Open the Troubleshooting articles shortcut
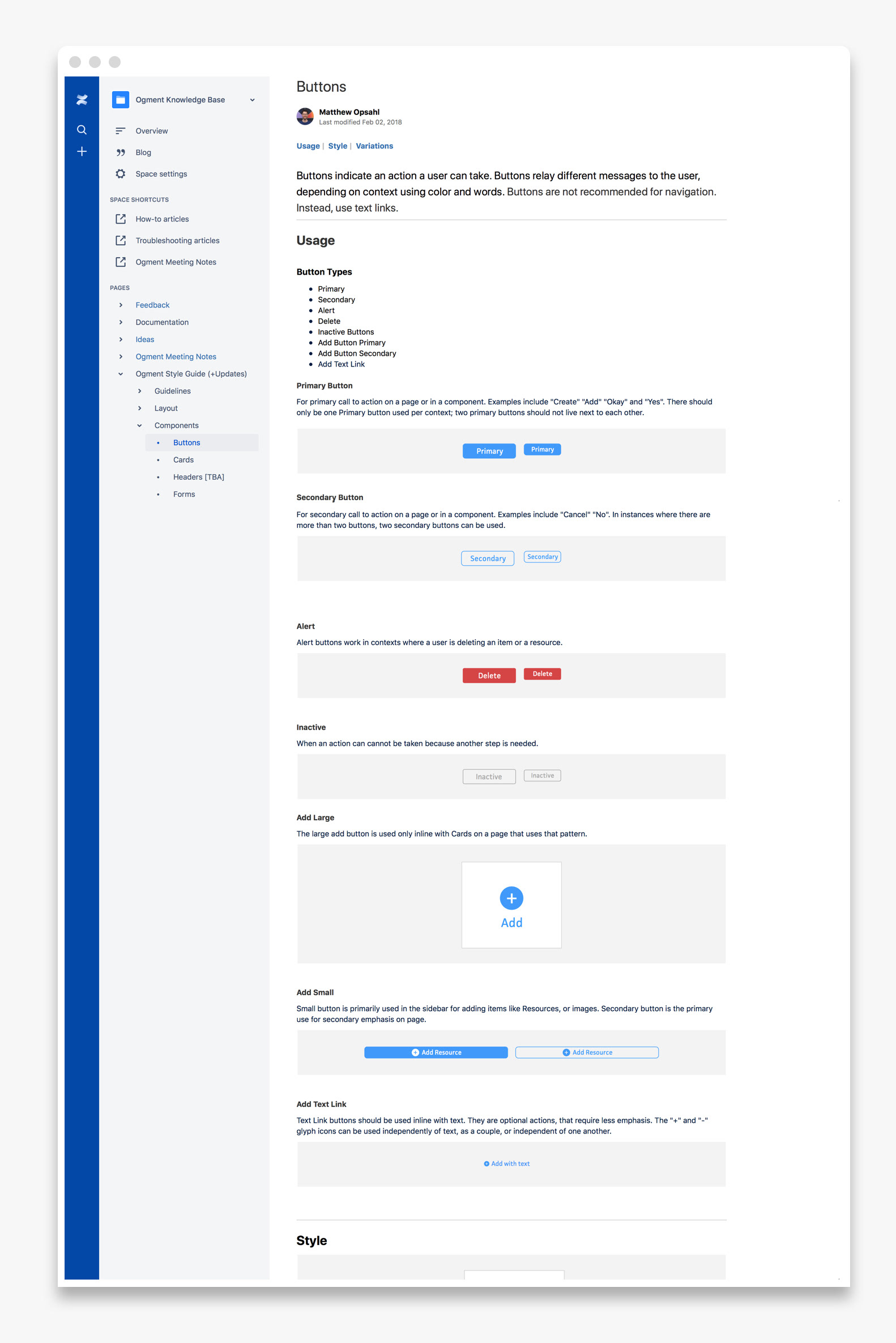 [178, 241]
